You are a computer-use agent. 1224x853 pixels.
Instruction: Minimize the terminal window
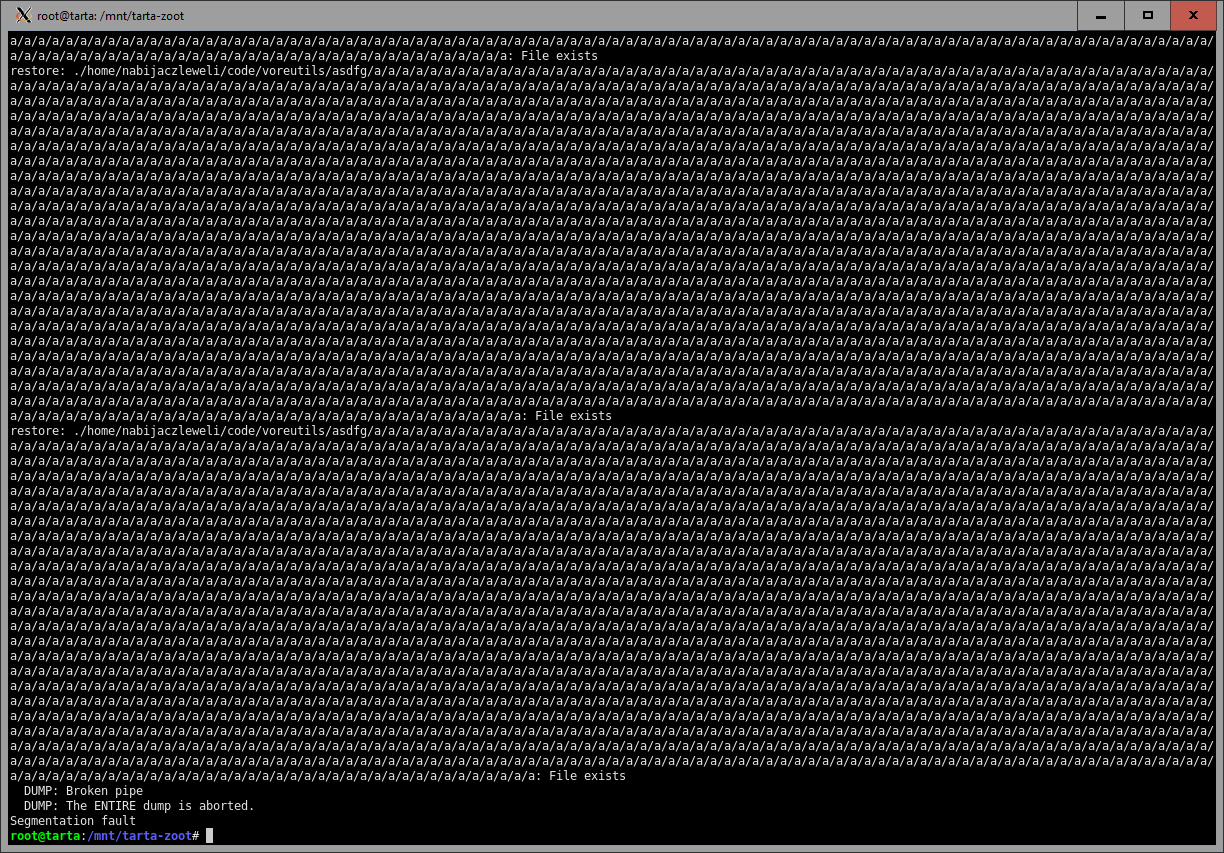(1101, 15)
